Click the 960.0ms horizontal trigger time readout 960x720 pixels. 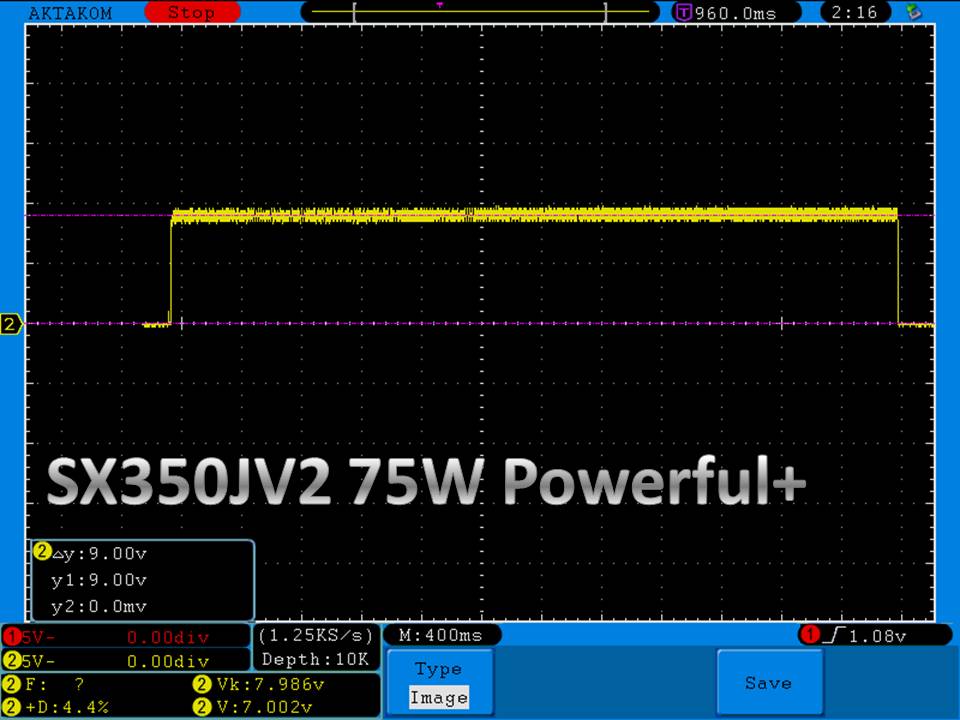point(734,13)
